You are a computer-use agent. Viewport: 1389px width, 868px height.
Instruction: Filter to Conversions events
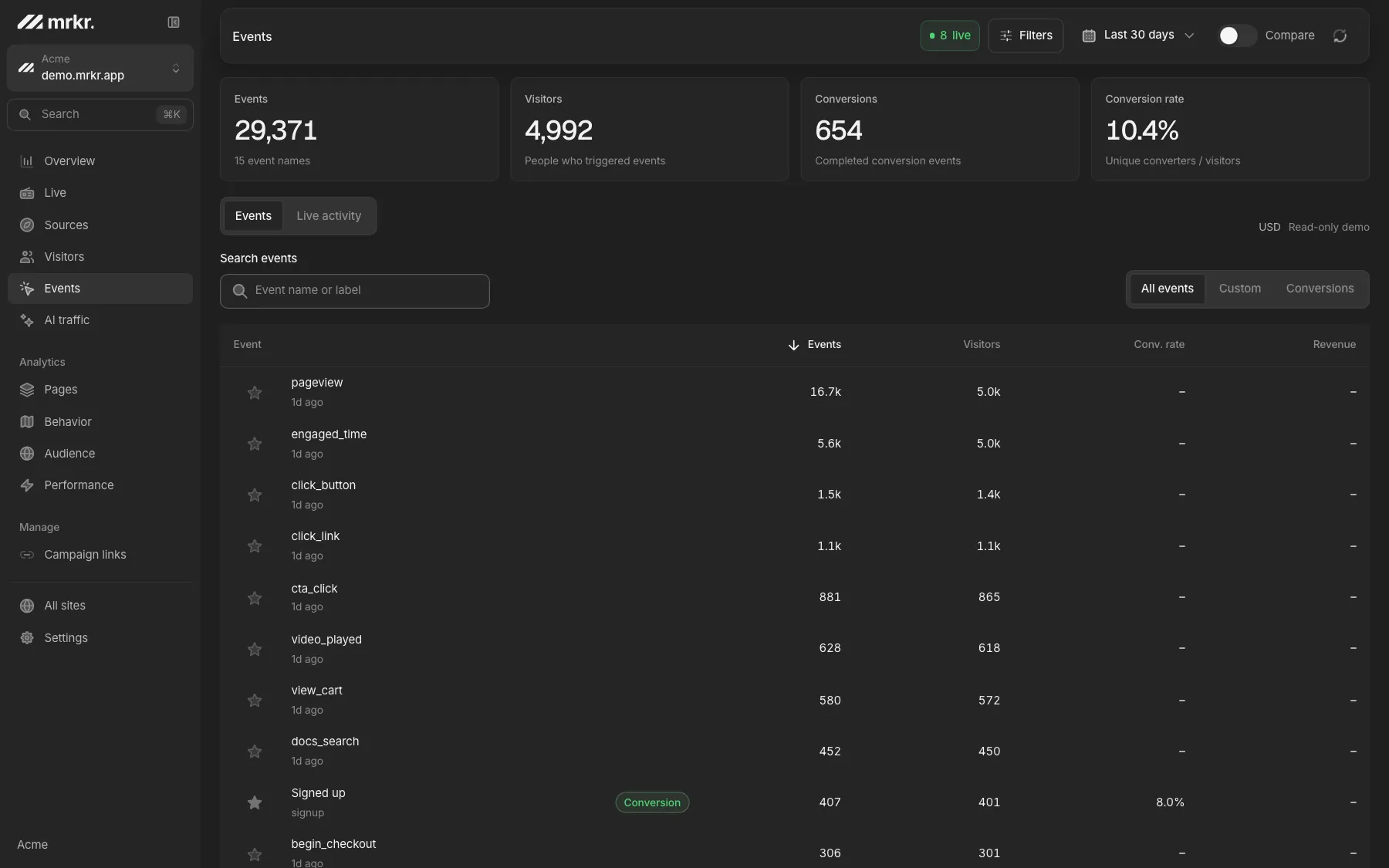[1320, 289]
